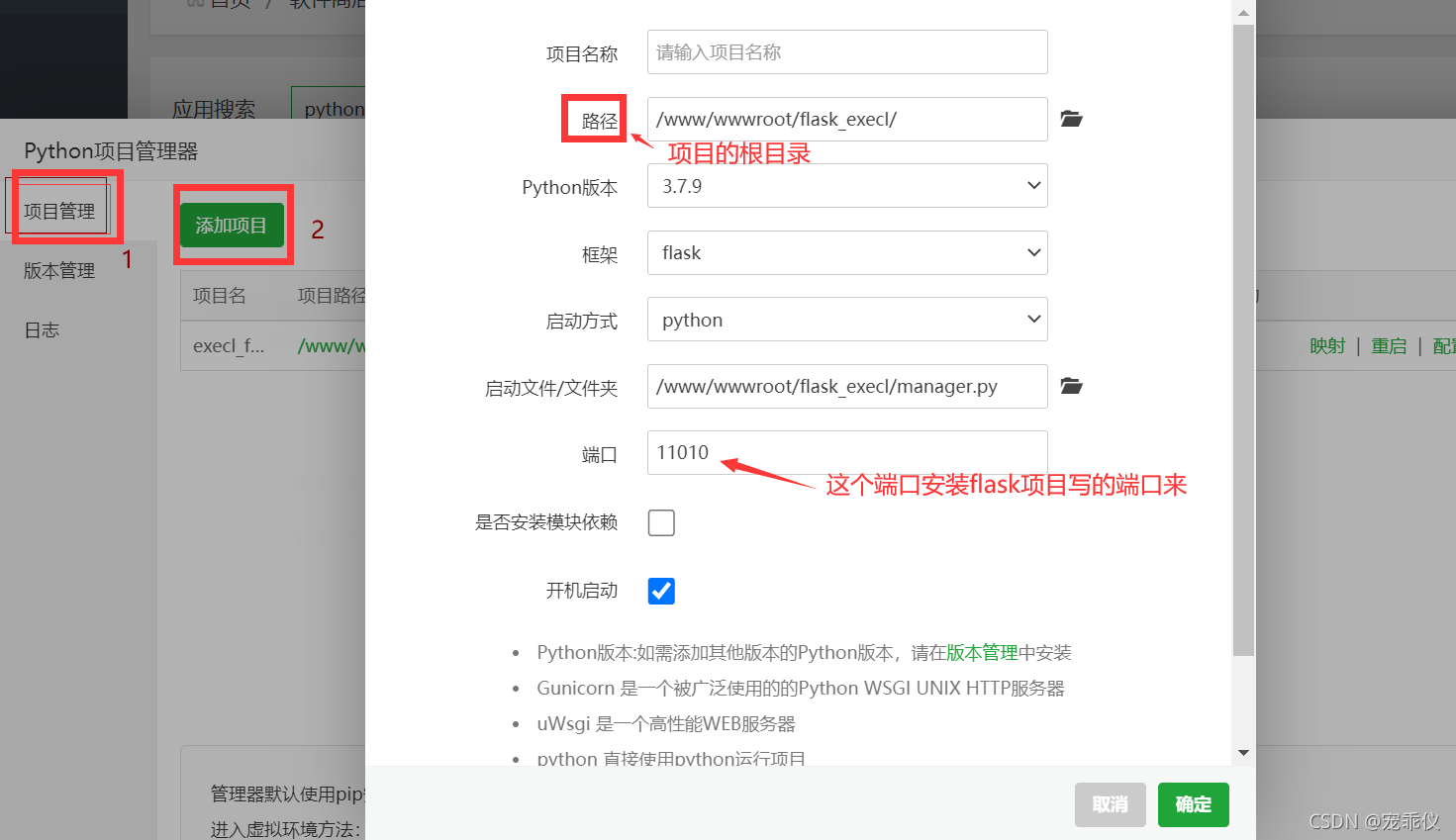Click the green 添加项目 button
Viewport: 1456px width, 840px height.
(233, 224)
